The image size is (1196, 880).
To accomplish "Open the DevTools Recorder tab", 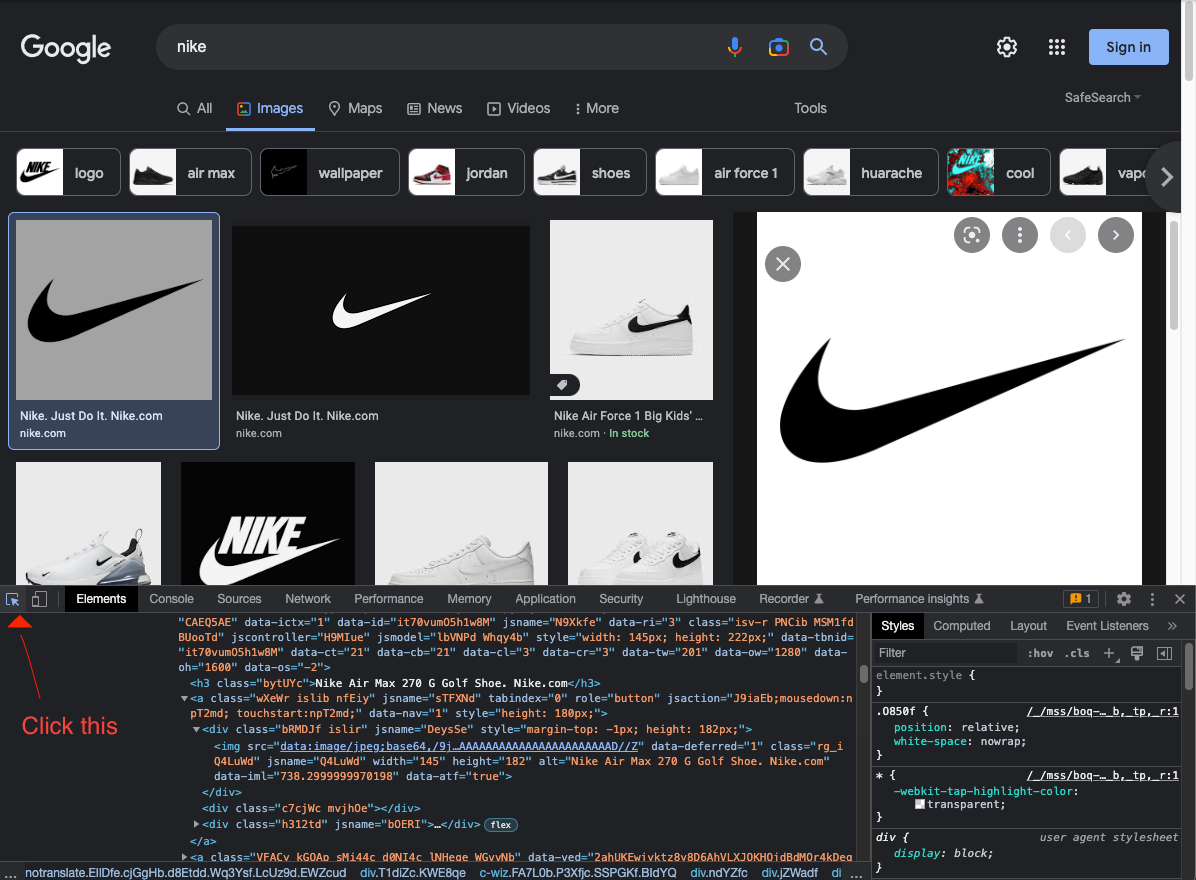I will pos(791,599).
